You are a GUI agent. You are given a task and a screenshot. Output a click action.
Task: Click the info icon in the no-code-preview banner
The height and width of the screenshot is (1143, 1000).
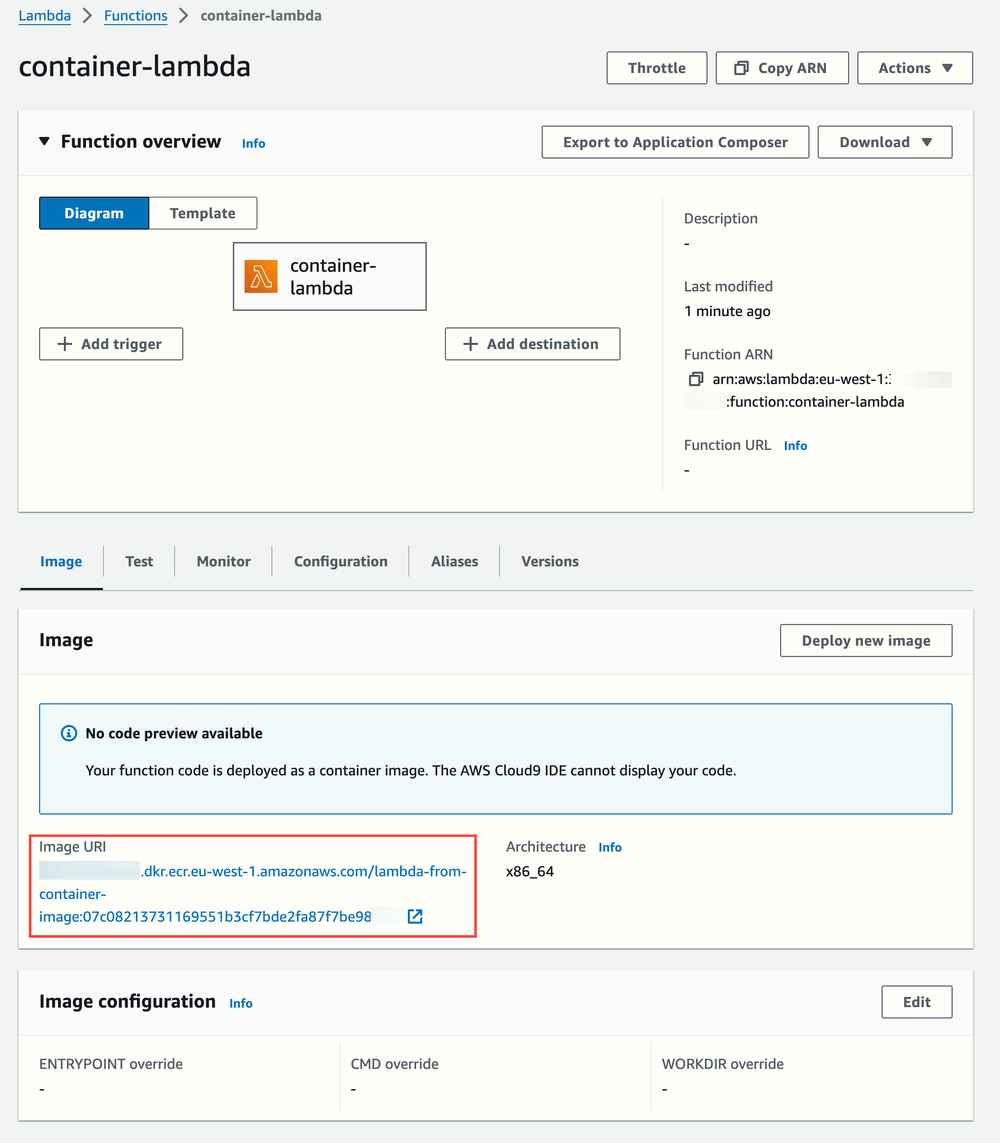pos(68,733)
